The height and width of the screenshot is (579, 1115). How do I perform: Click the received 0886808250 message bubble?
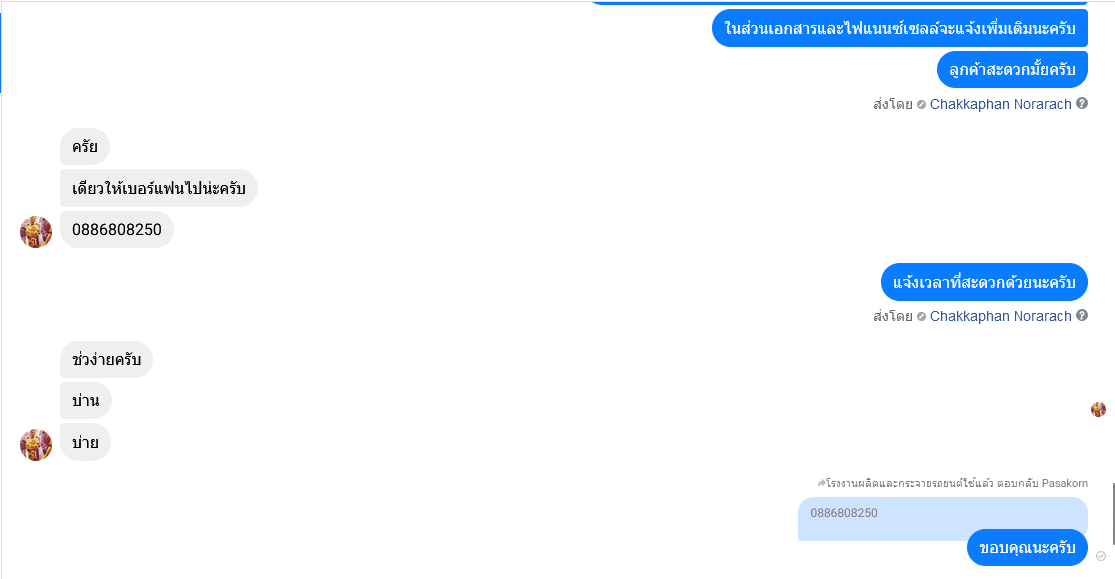click(x=117, y=230)
